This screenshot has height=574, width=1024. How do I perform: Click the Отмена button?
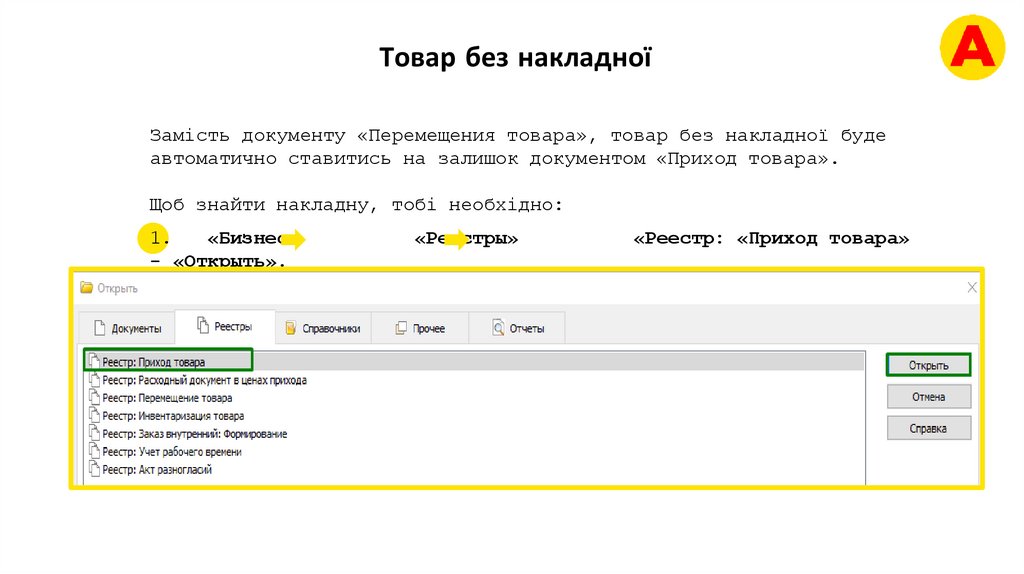point(928,396)
